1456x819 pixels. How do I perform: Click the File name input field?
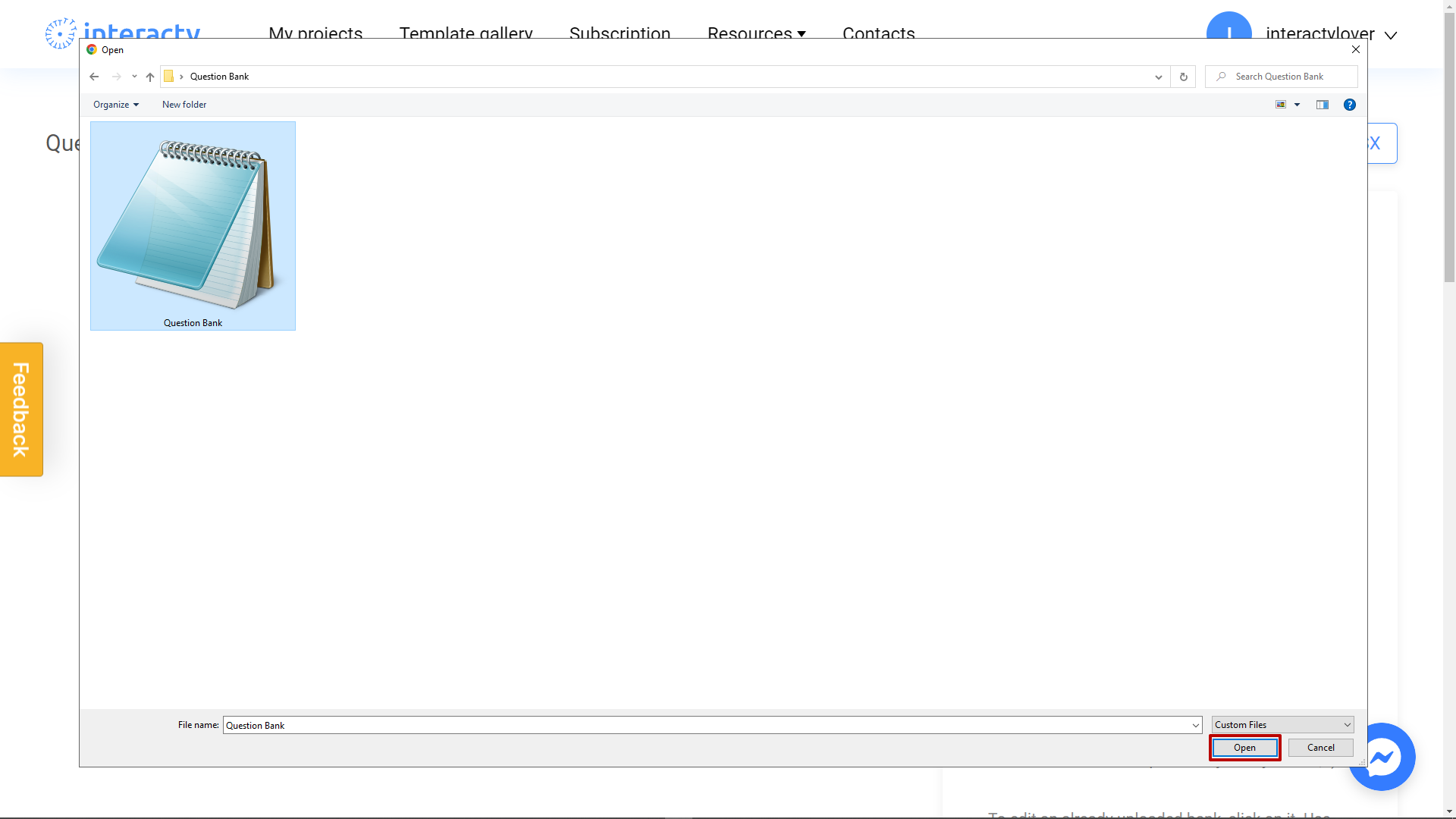[711, 725]
